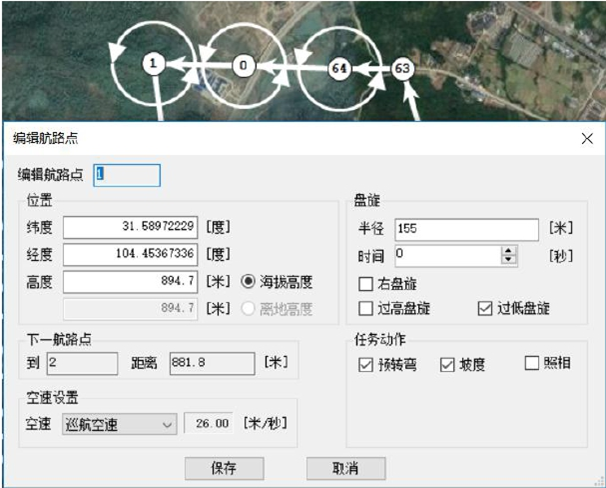606x488 pixels.
Task: Click the 位置 group label
Action: [39, 201]
